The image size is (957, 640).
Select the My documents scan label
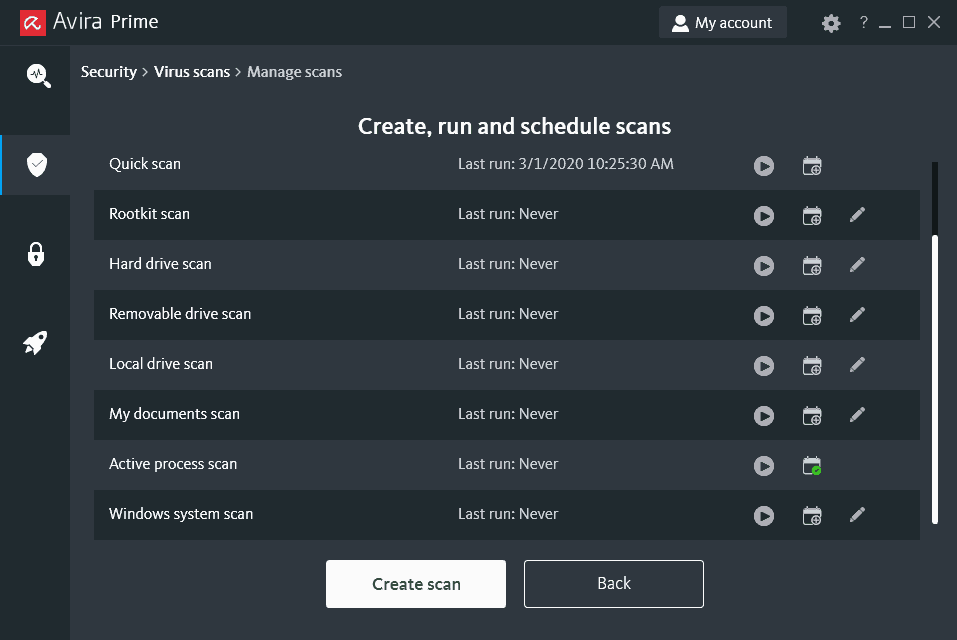[x=174, y=414]
